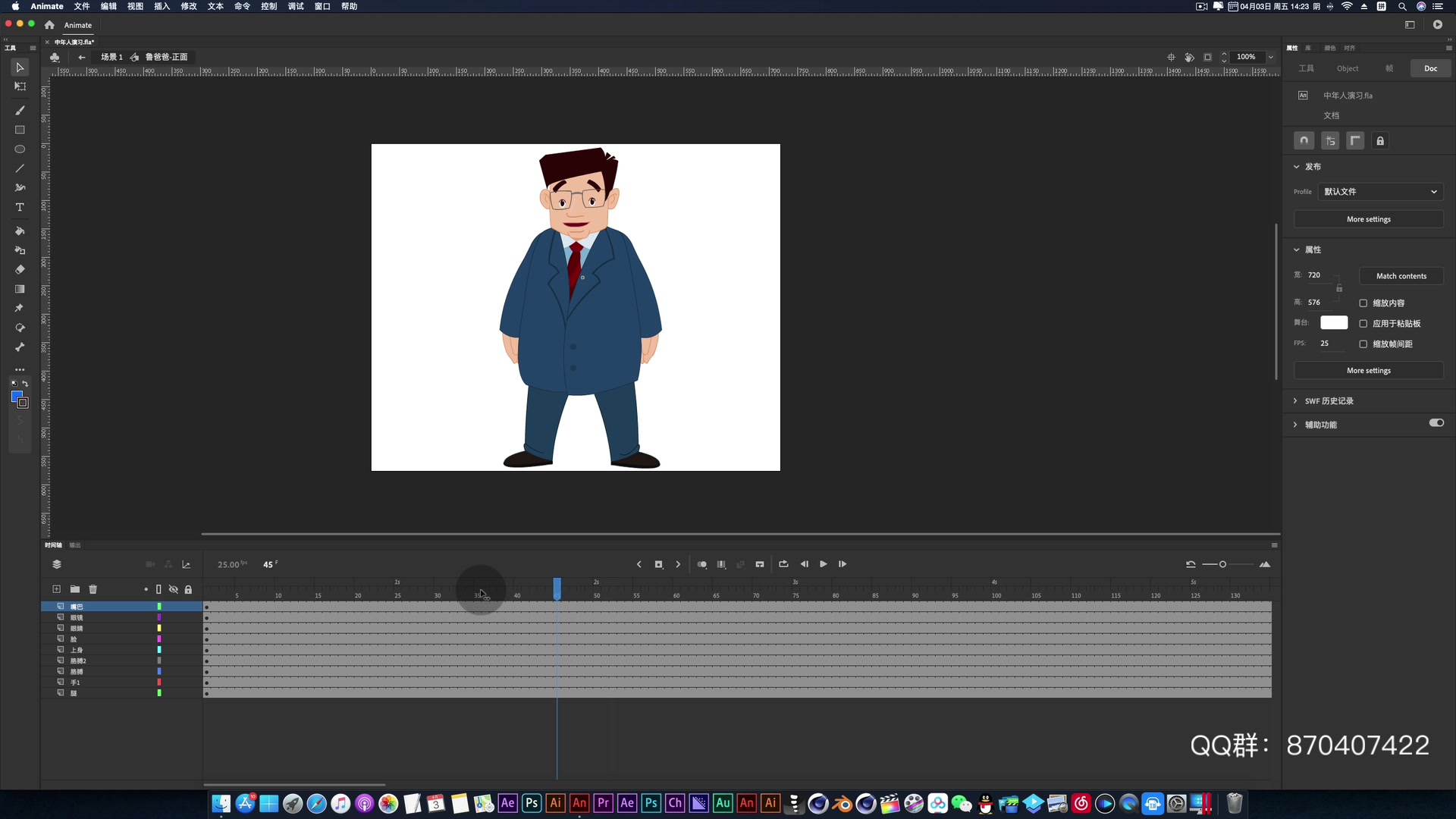This screenshot has width=1456, height=819.
Task: Open the 修改 menu
Action: coord(189,6)
